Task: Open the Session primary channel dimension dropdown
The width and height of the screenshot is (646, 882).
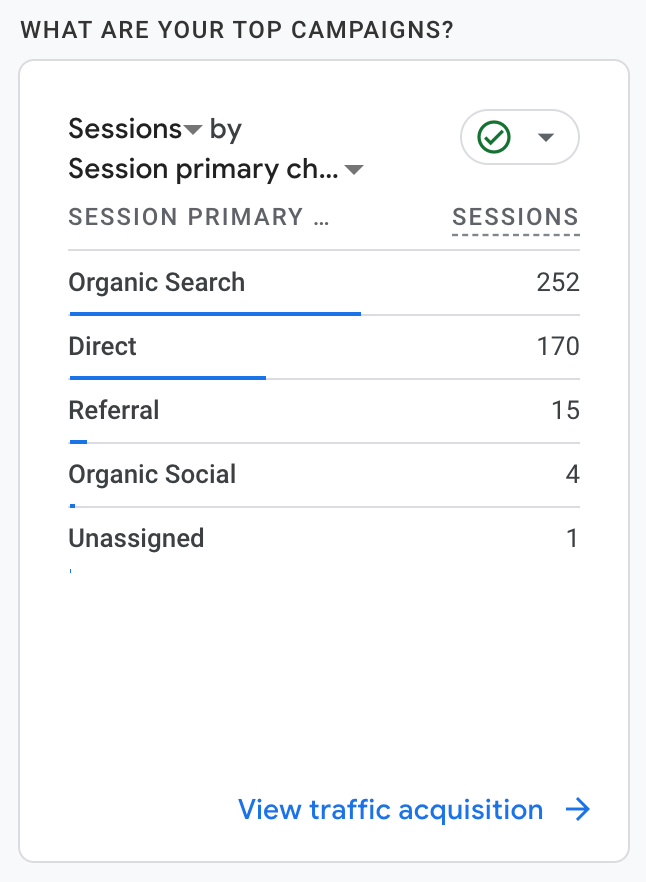Action: tap(354, 171)
